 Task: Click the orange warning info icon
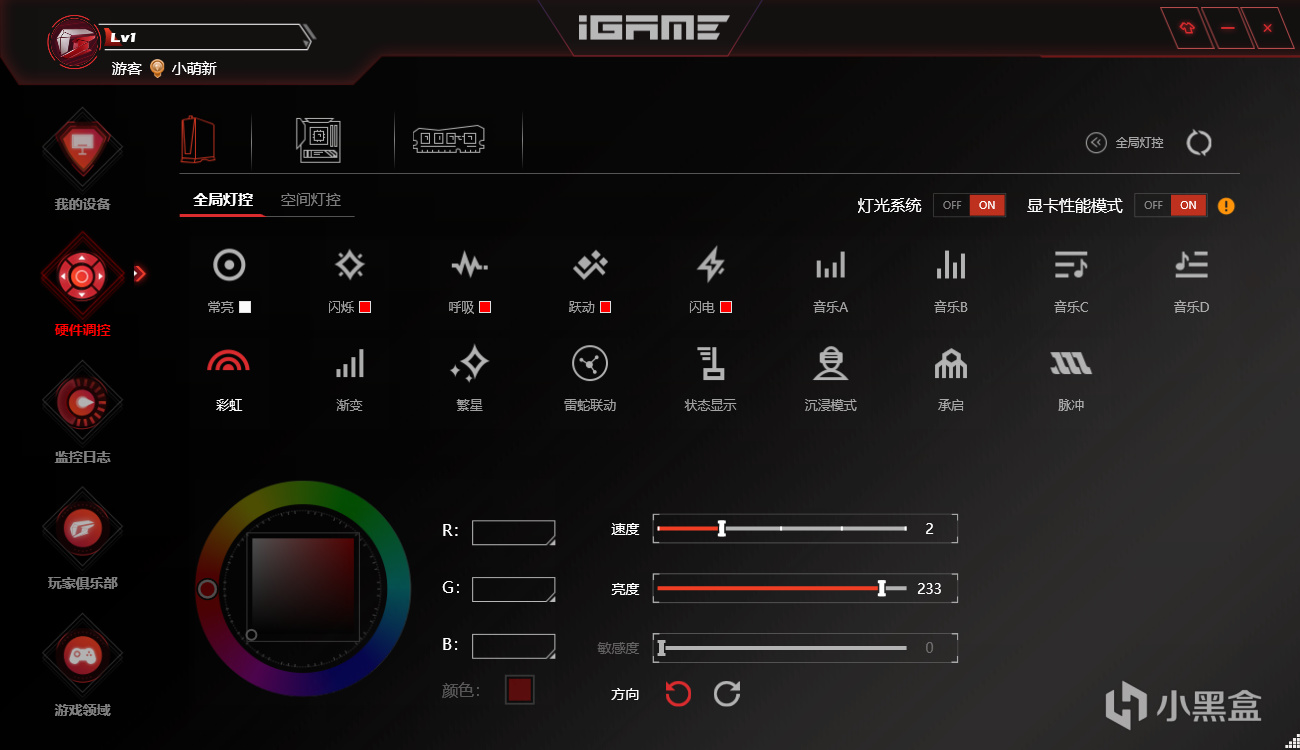click(1226, 206)
